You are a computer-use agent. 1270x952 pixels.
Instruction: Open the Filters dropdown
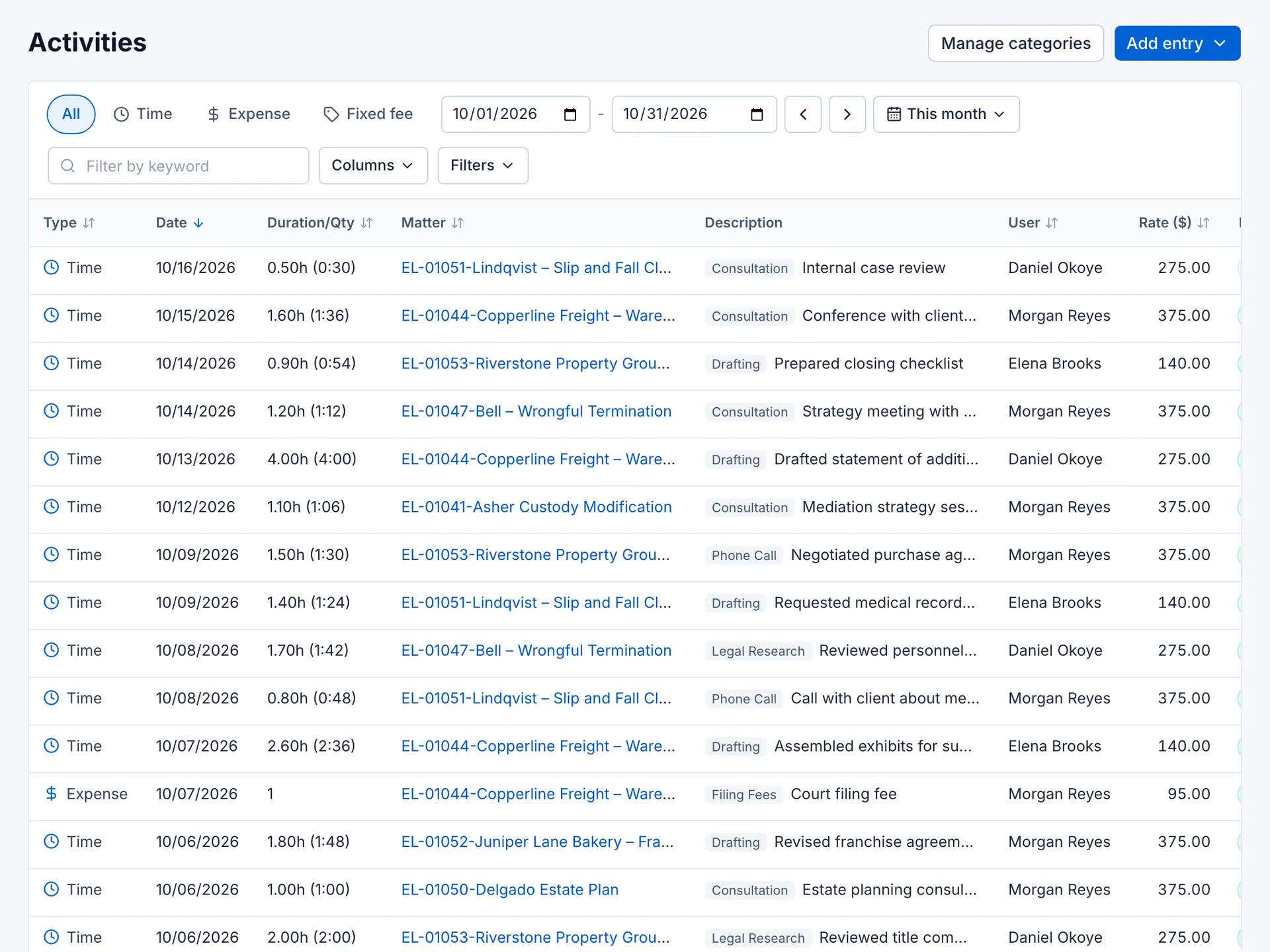(483, 165)
